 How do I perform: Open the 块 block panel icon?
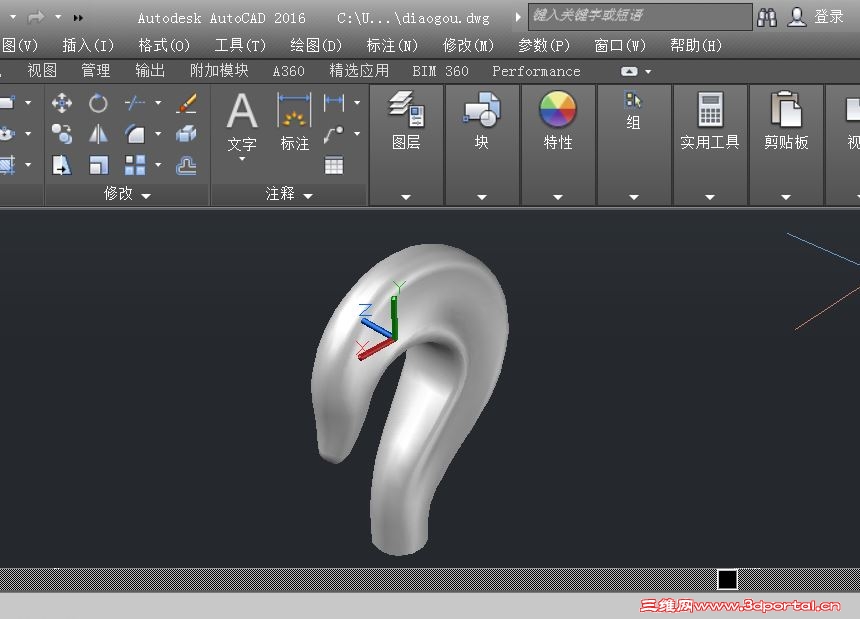[482, 109]
